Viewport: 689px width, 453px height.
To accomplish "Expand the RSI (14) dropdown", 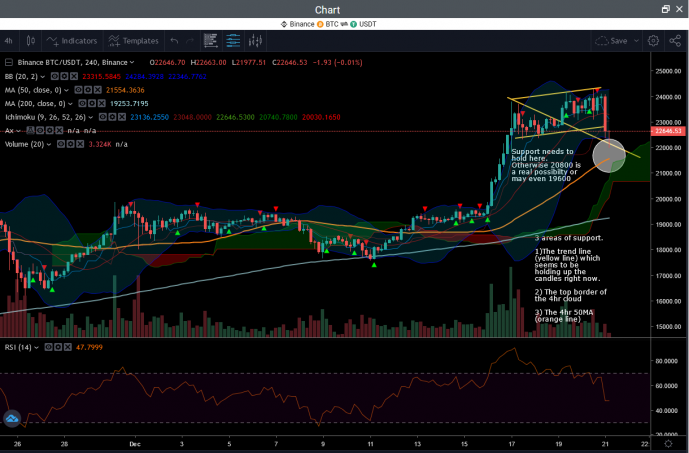I will click(x=36, y=348).
